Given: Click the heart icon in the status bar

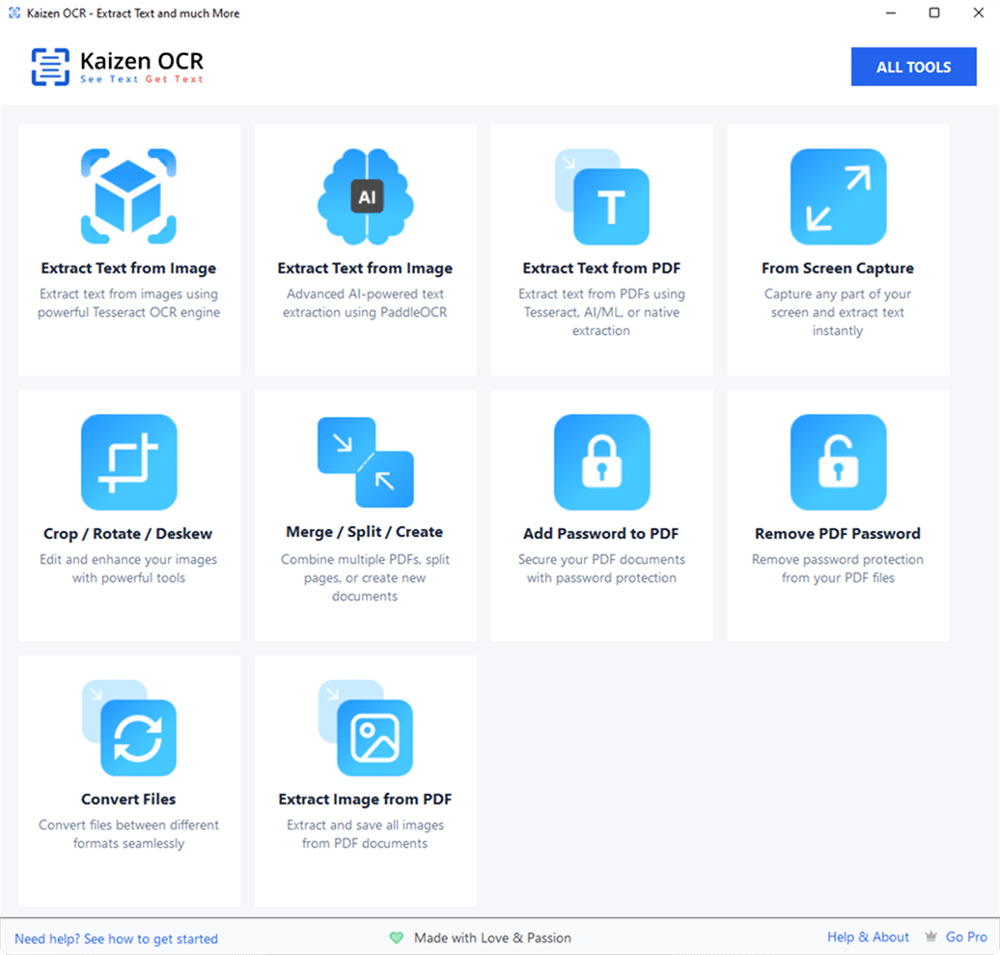Looking at the screenshot, I should (397, 938).
